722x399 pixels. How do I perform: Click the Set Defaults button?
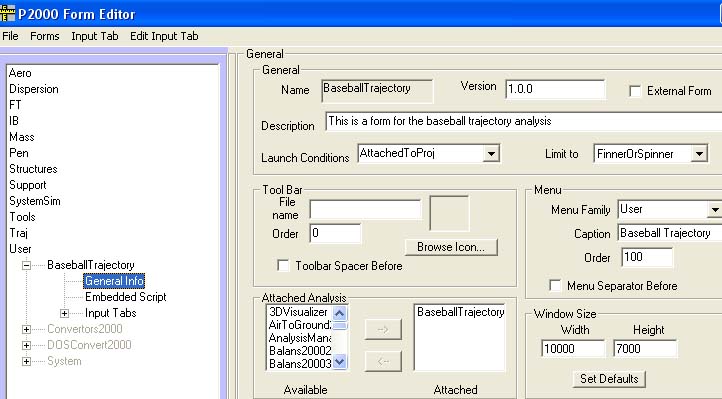point(609,379)
